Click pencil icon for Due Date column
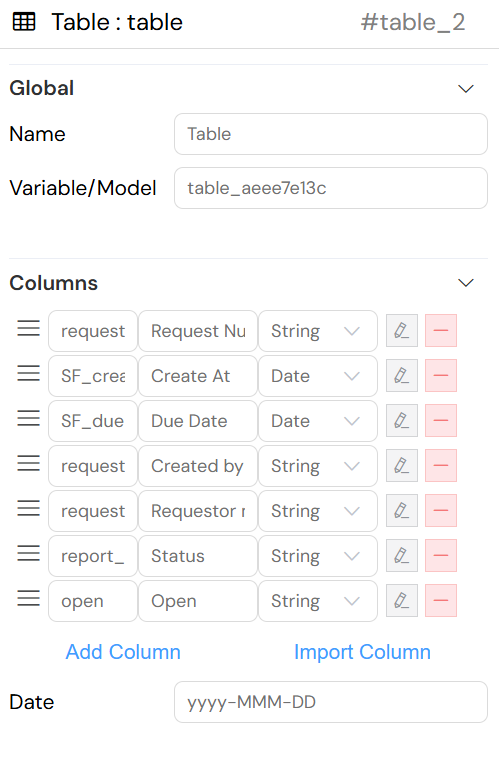This screenshot has height=765, width=499. tap(401, 421)
